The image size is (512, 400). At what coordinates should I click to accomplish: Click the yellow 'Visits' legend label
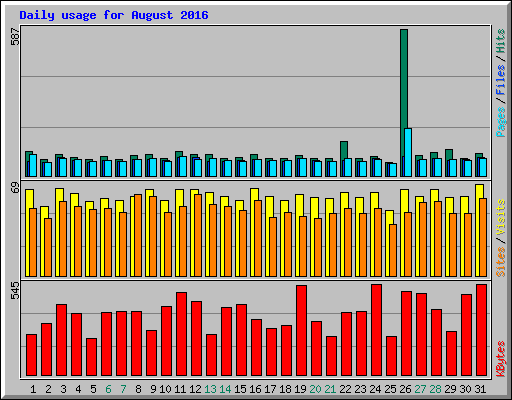coord(501,217)
